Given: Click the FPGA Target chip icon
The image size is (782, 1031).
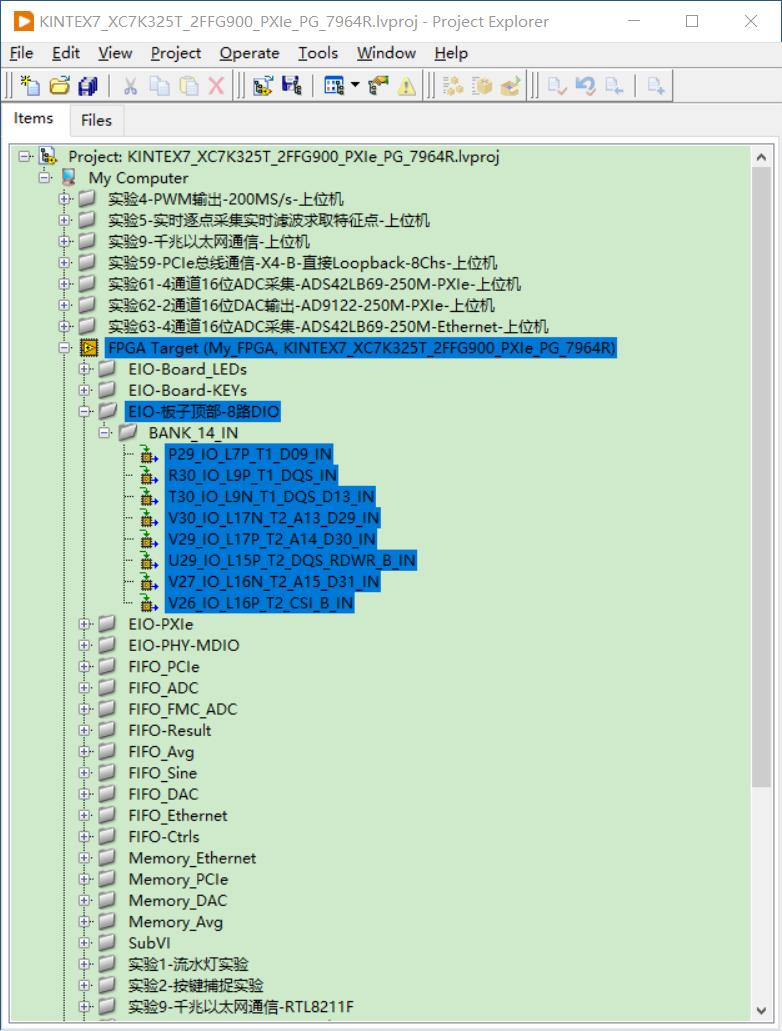Looking at the screenshot, I should click(89, 348).
